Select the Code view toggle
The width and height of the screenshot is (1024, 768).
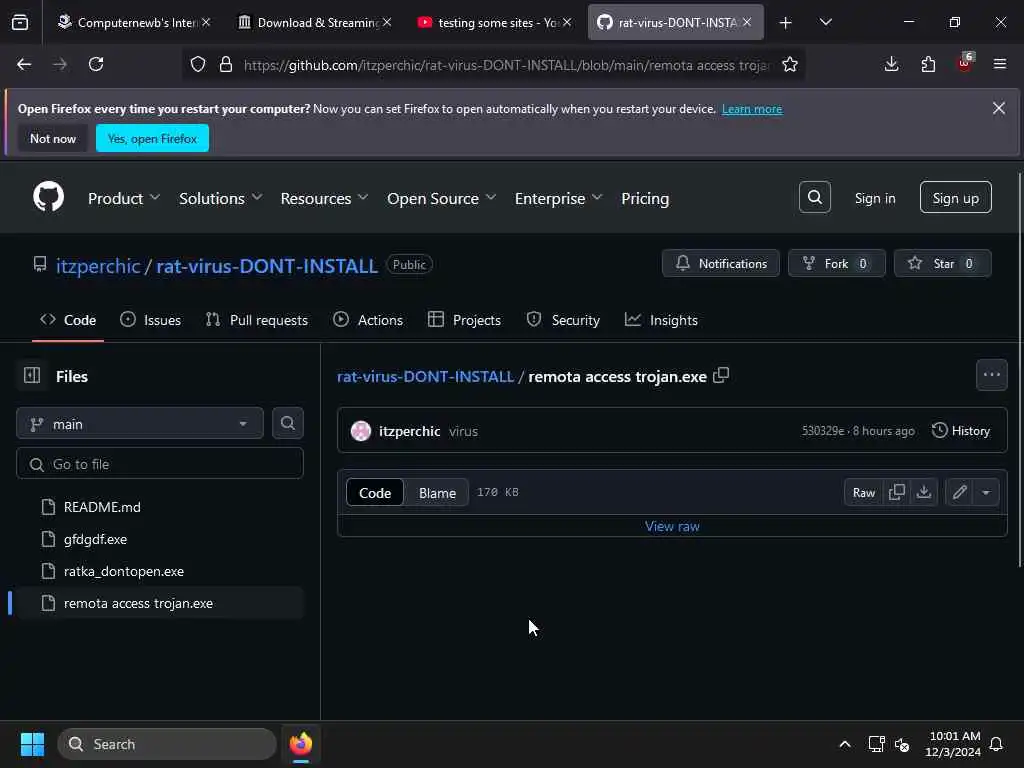(375, 492)
